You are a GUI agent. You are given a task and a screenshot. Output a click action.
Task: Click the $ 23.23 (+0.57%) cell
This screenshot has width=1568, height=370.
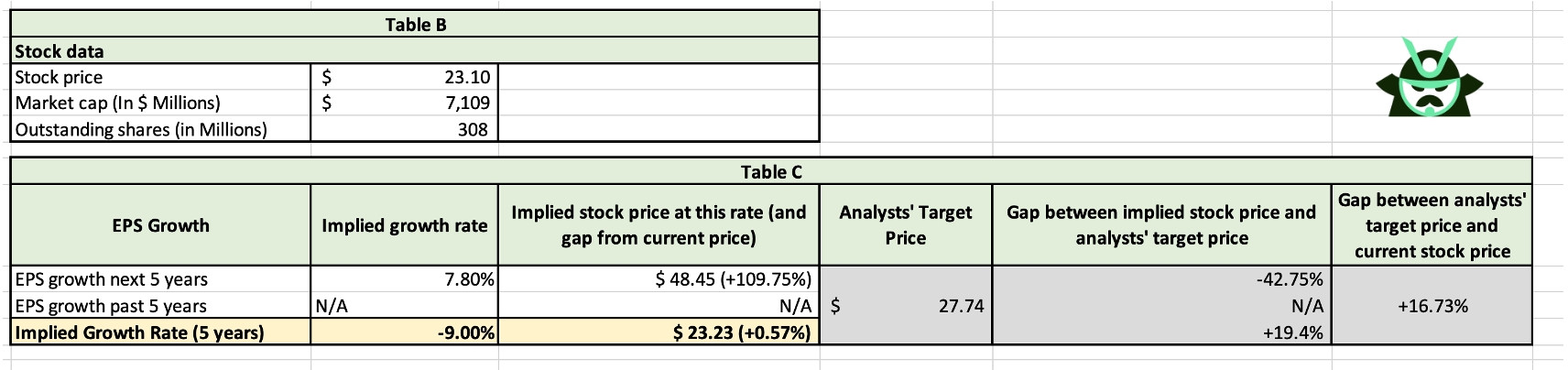[x=741, y=332]
